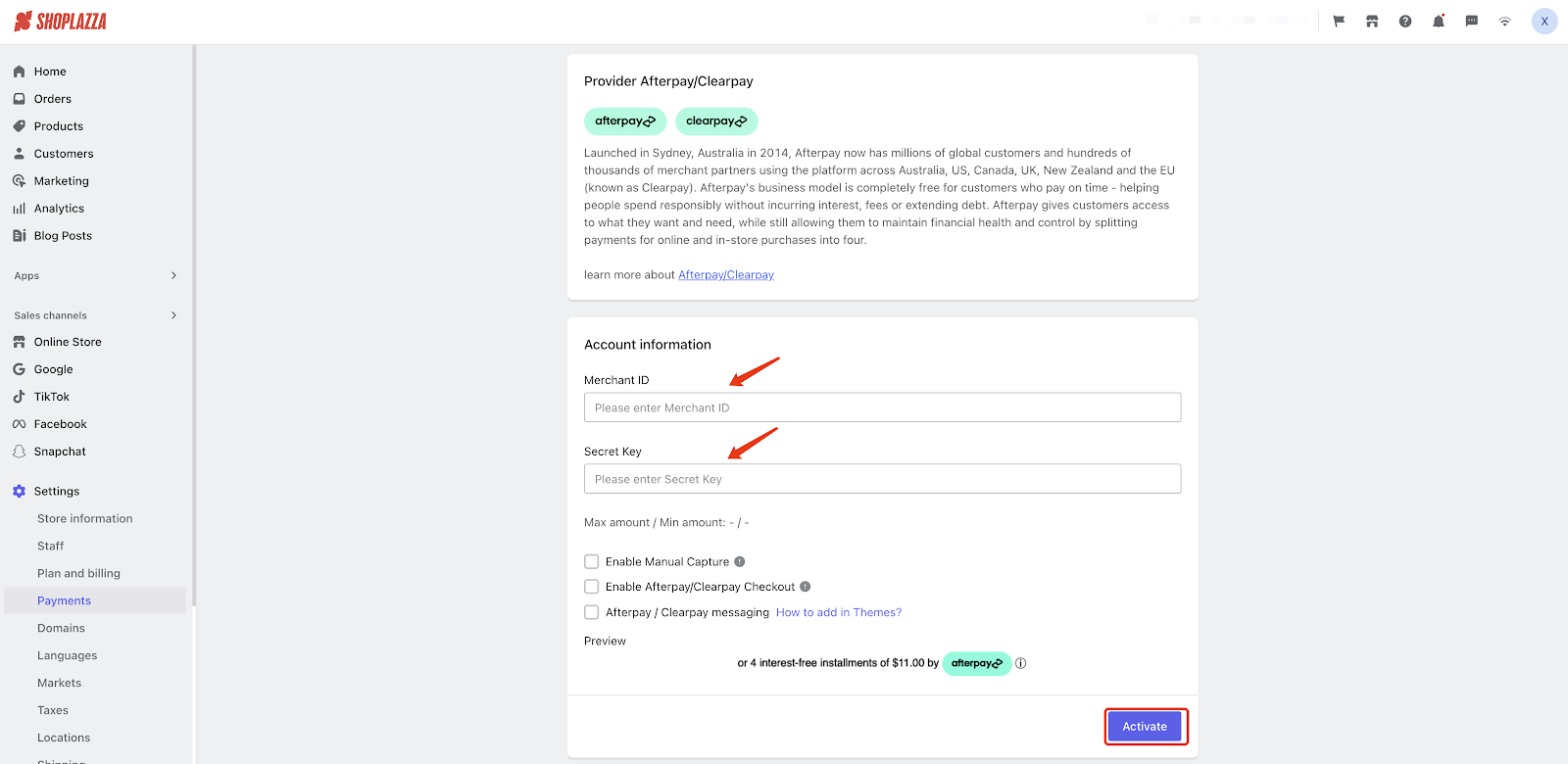Click the afterpay badge in preview
The height and width of the screenshot is (764, 1568).
[x=977, y=663]
